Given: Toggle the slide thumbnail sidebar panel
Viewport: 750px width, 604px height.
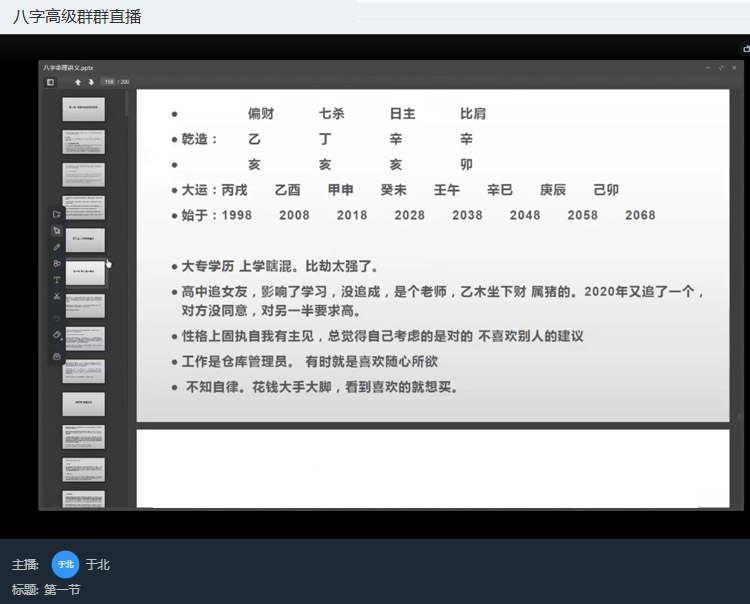Looking at the screenshot, I should [50, 82].
